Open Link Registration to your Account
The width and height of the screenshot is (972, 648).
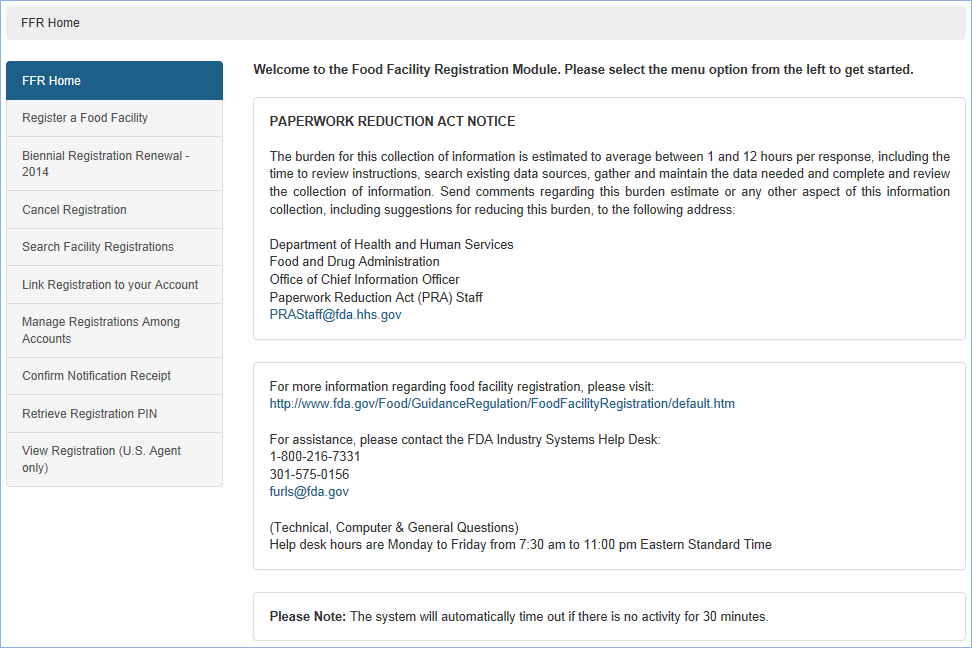coord(114,285)
